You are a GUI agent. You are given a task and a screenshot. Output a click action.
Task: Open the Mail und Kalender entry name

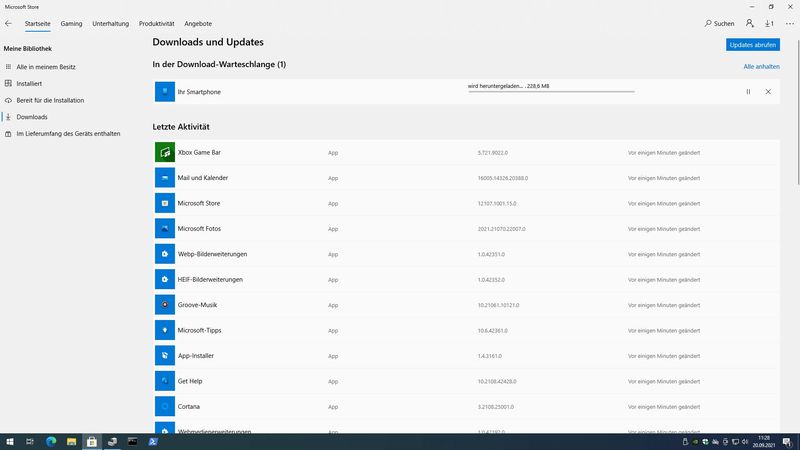pos(203,178)
